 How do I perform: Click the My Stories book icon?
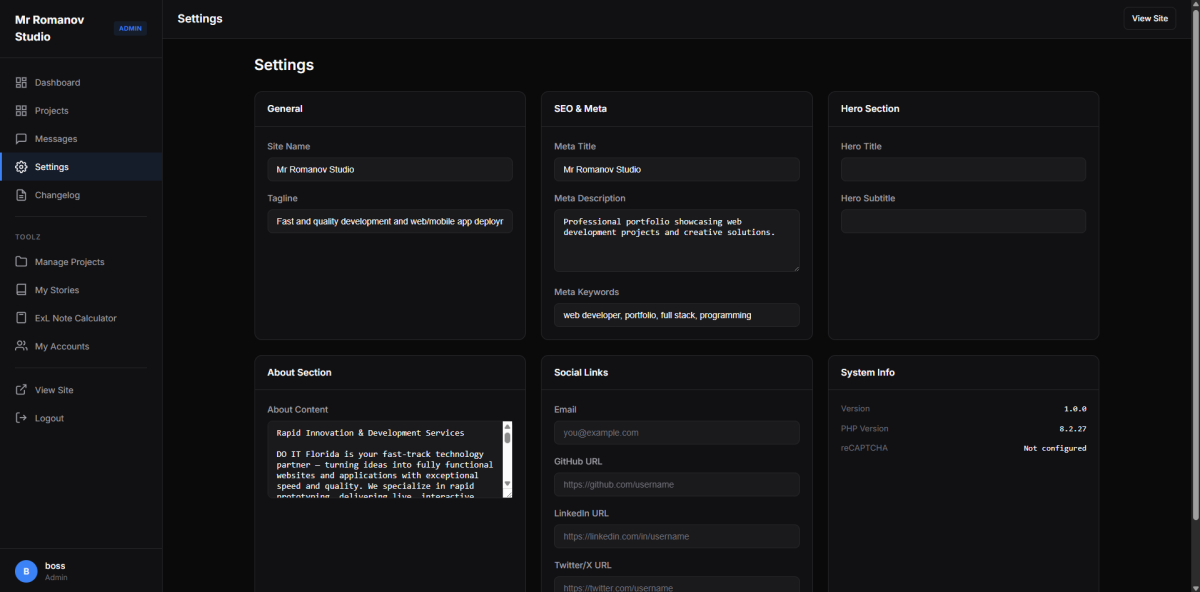coord(21,290)
